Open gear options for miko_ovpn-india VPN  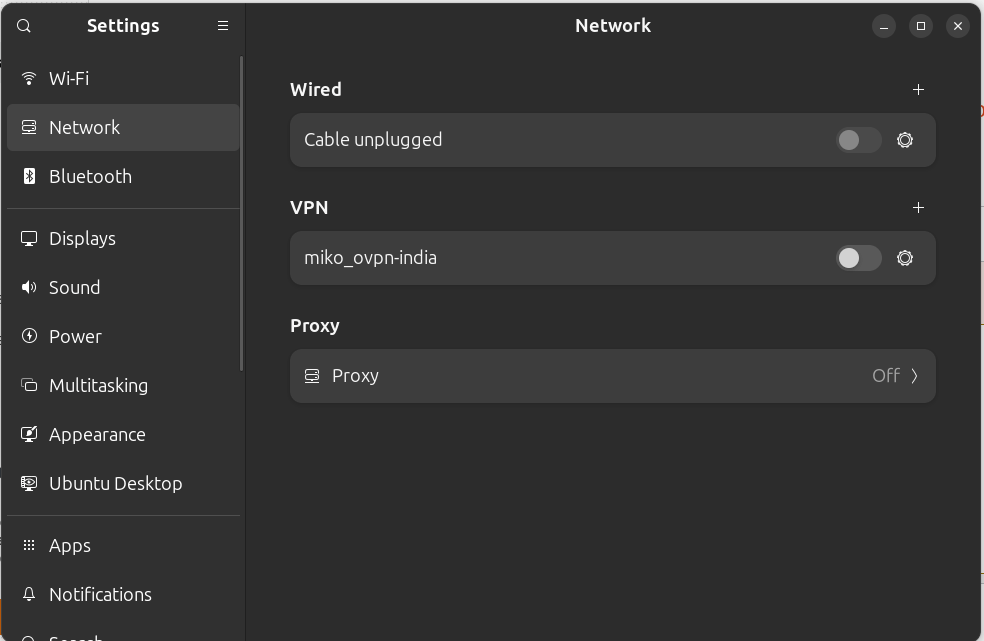pos(905,258)
